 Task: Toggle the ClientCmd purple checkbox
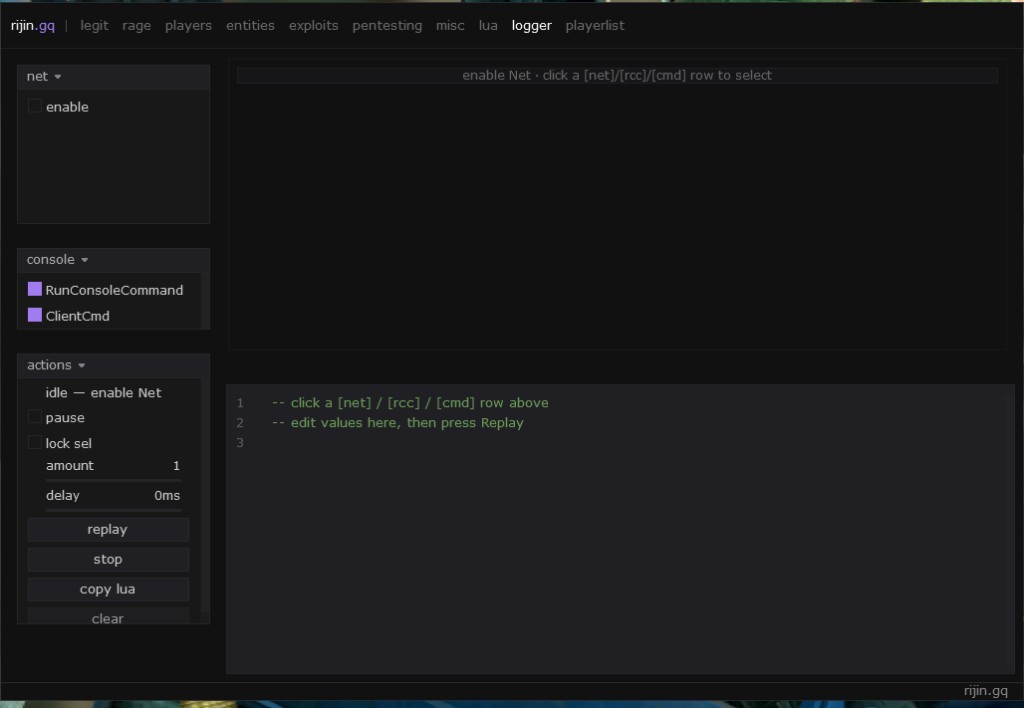pos(35,315)
